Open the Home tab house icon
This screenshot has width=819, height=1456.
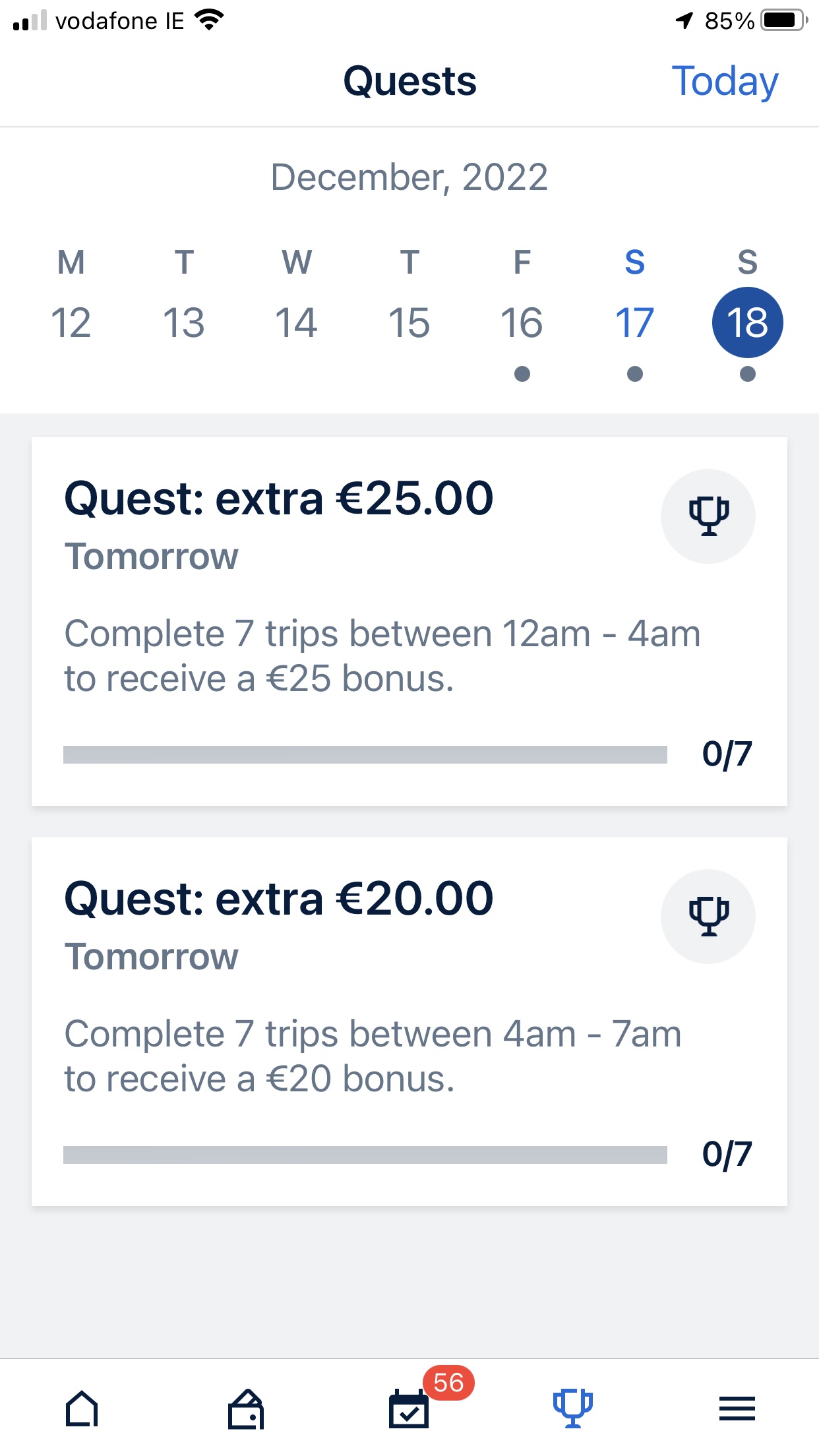(82, 1408)
